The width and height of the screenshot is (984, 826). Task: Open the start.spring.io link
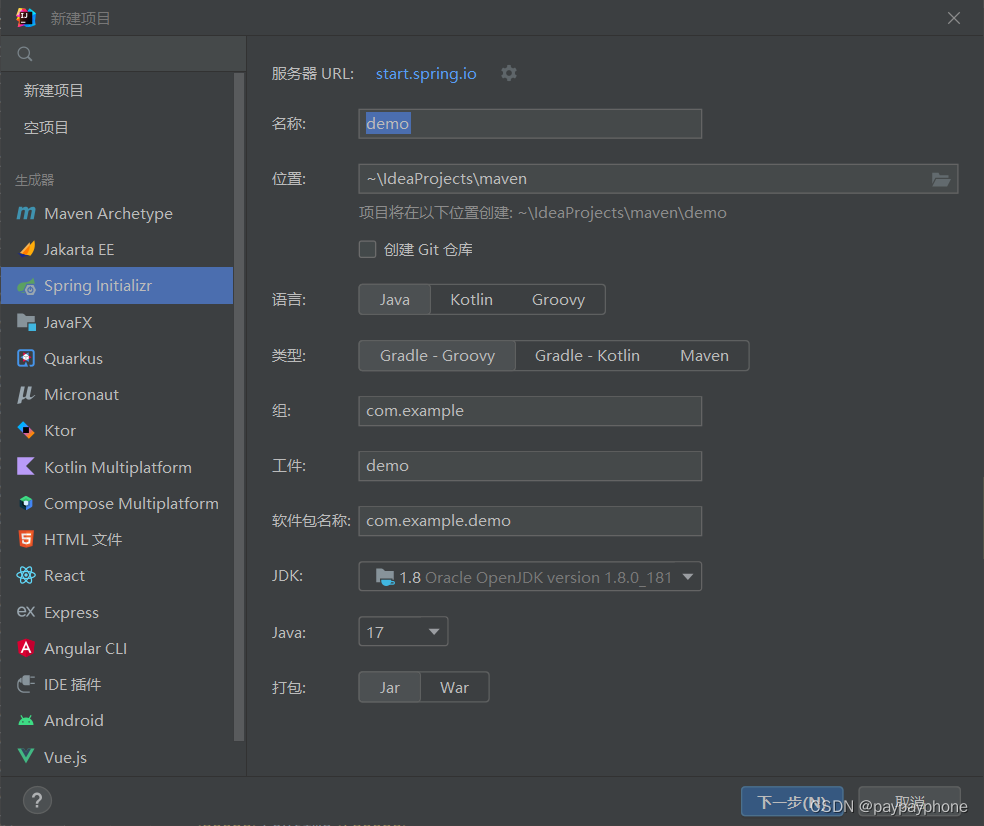coord(425,73)
